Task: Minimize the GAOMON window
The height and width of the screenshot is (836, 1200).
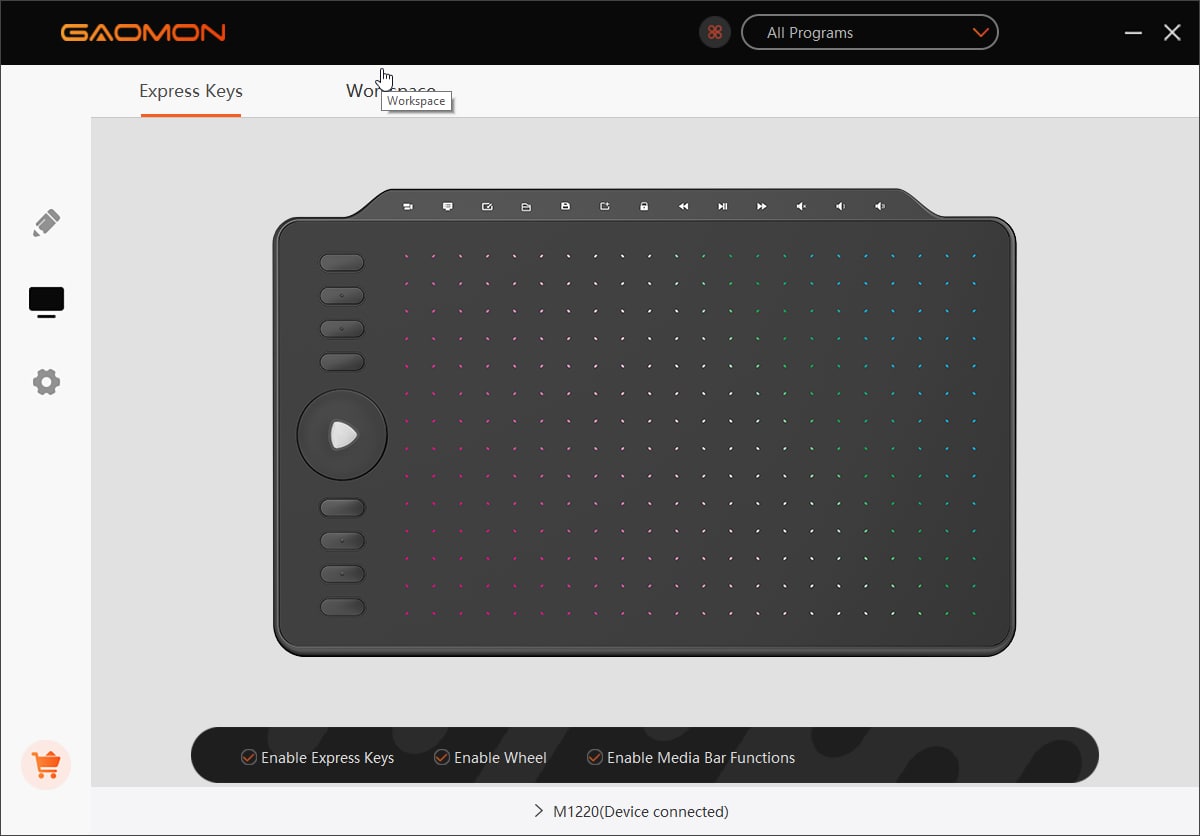Action: click(x=1133, y=32)
